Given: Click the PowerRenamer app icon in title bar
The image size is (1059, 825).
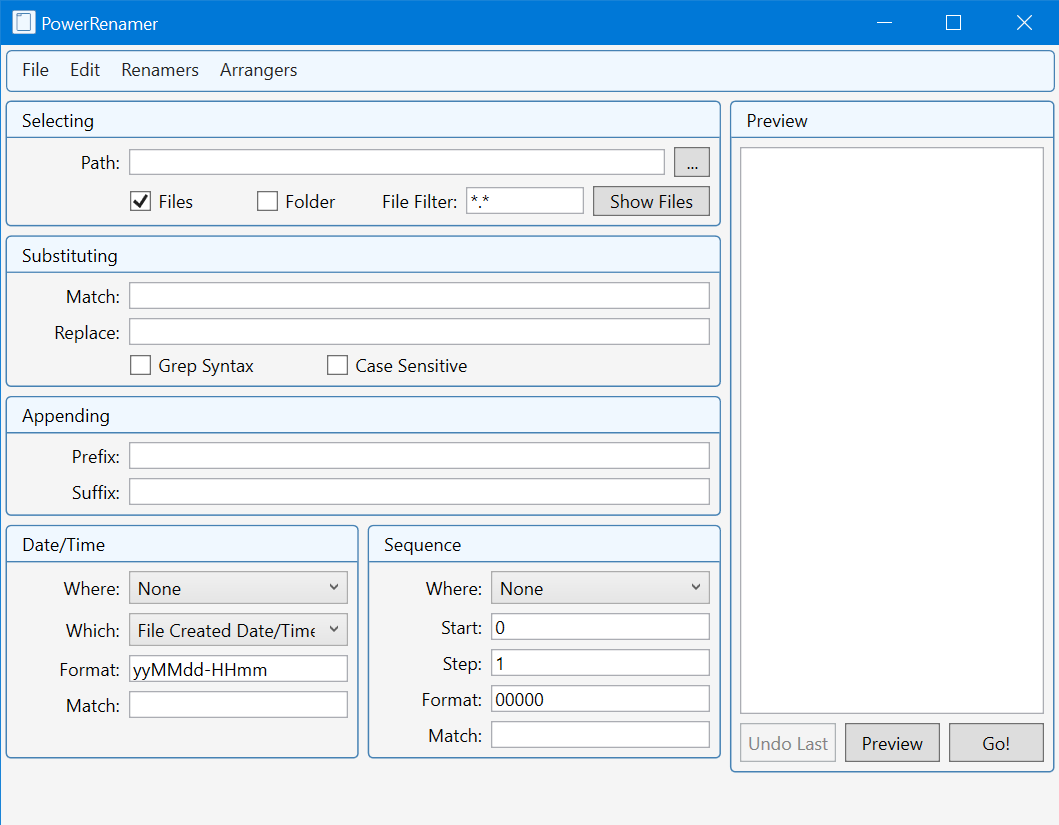Looking at the screenshot, I should 24,23.
